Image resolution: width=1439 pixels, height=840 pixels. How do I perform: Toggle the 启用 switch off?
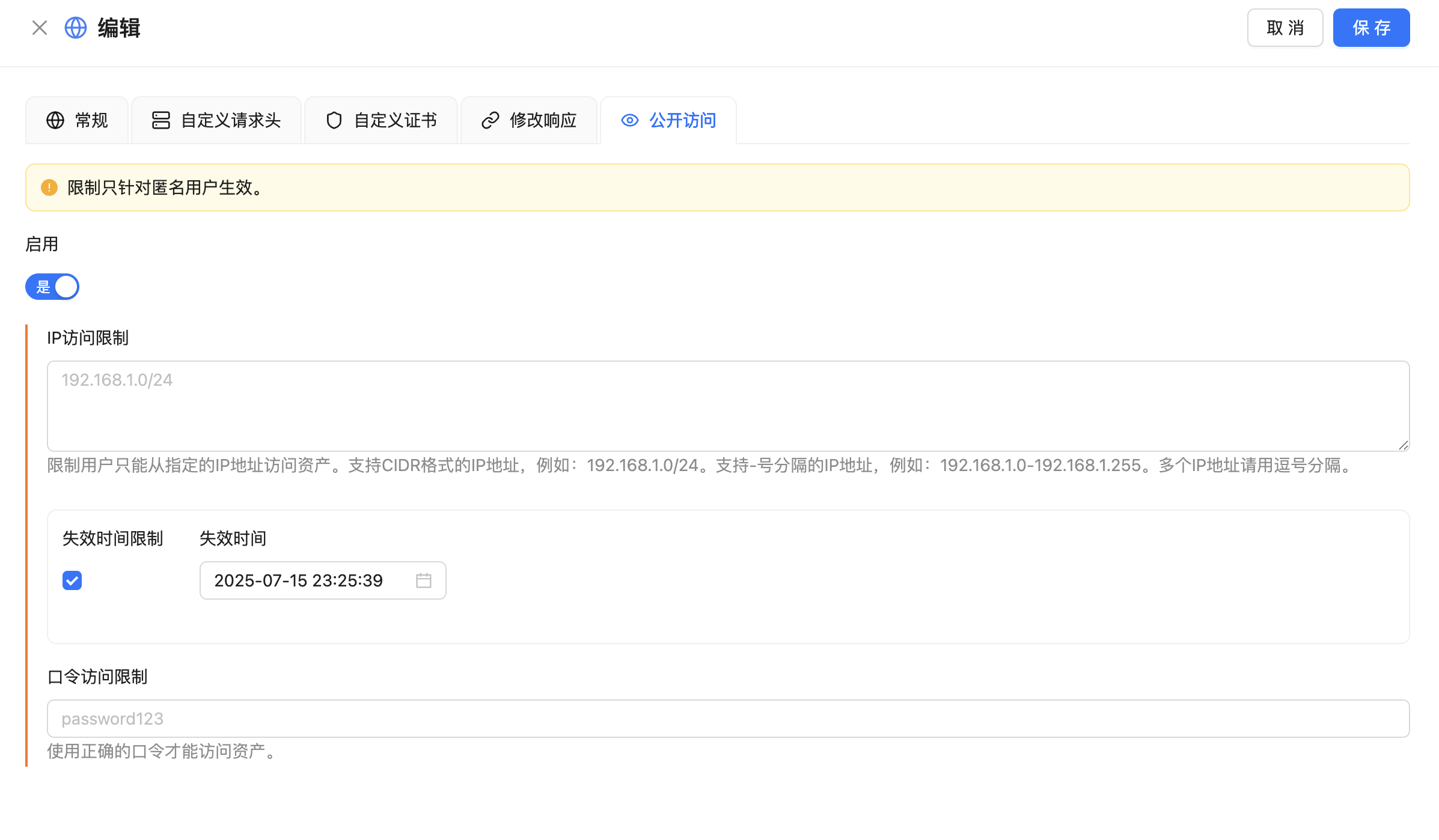pos(52,287)
